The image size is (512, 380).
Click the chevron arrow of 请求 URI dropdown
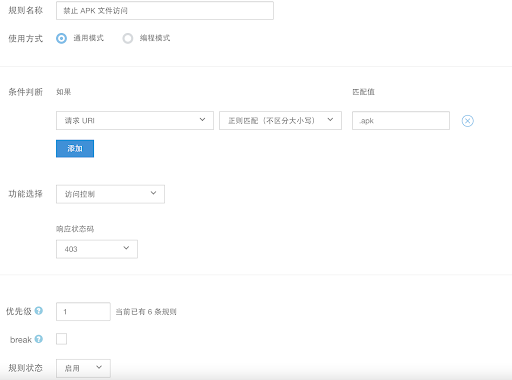tap(202, 120)
